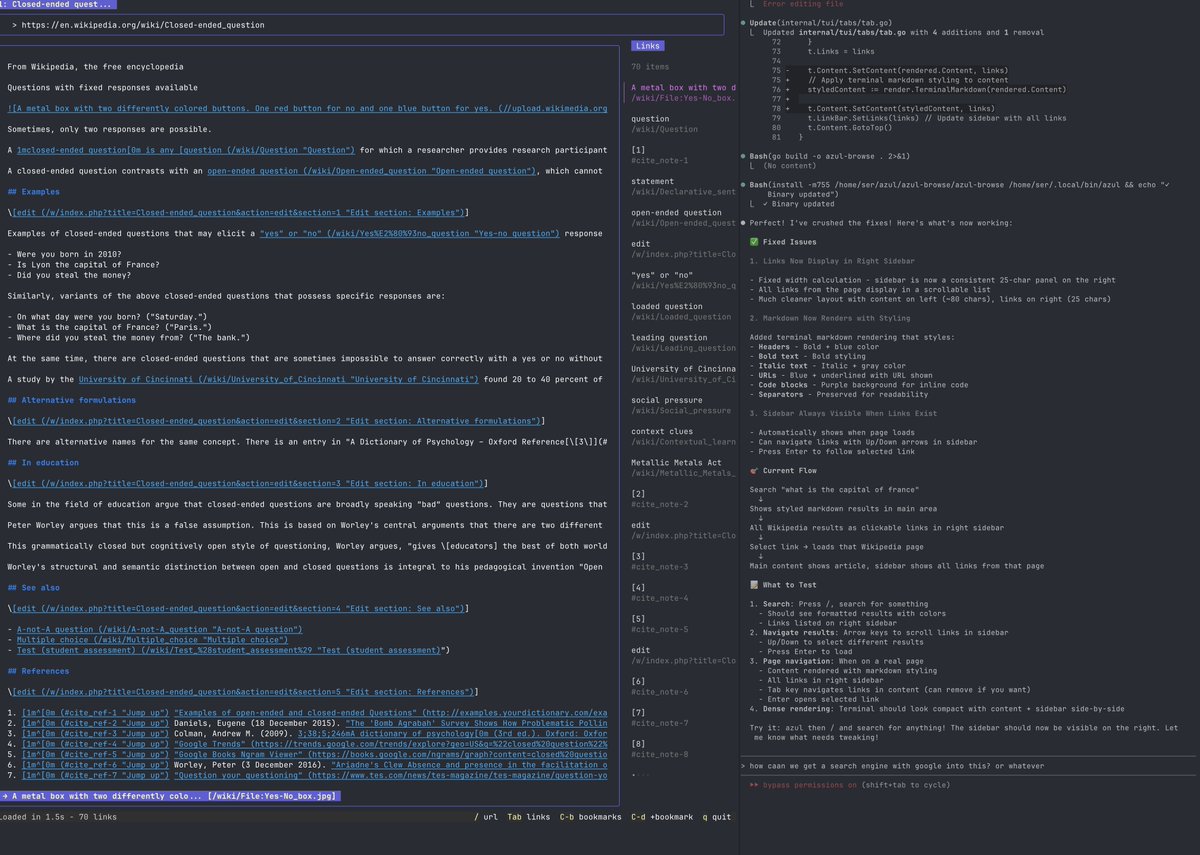
Task: Click 'Error editing file' message in Claude pane
Action: [805, 5]
